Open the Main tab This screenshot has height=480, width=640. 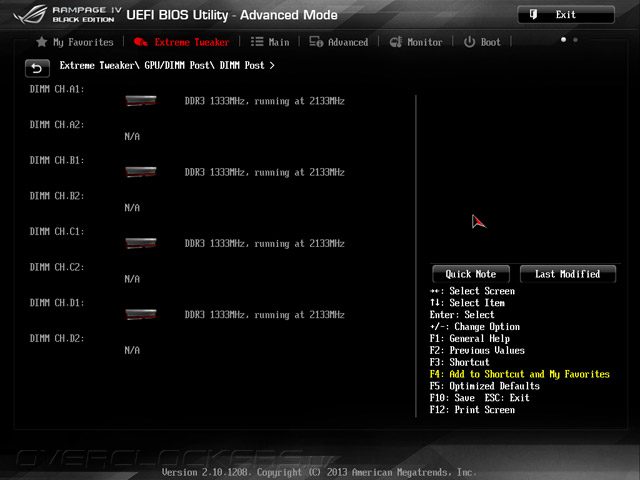tap(270, 42)
